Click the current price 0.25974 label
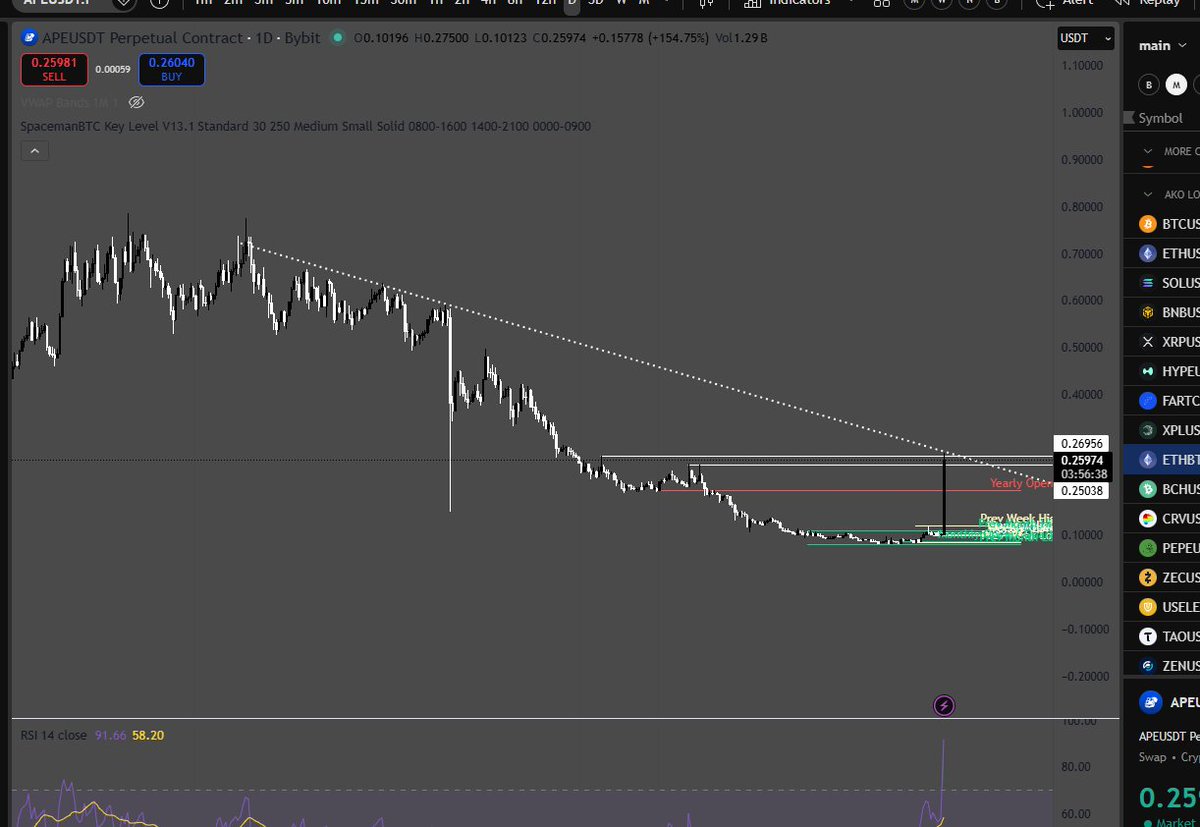 (x=1081, y=460)
